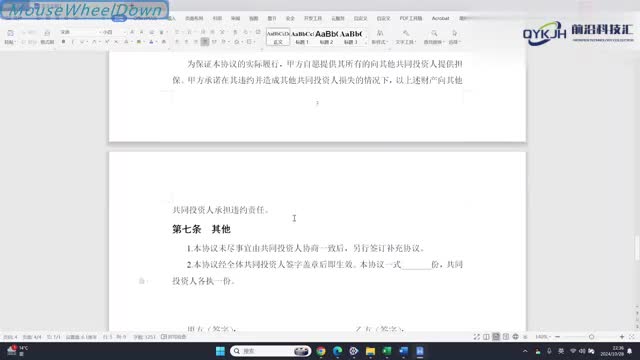Click the text 共同投资人承担违约责任
The height and width of the screenshot is (360, 640).
click(x=220, y=210)
